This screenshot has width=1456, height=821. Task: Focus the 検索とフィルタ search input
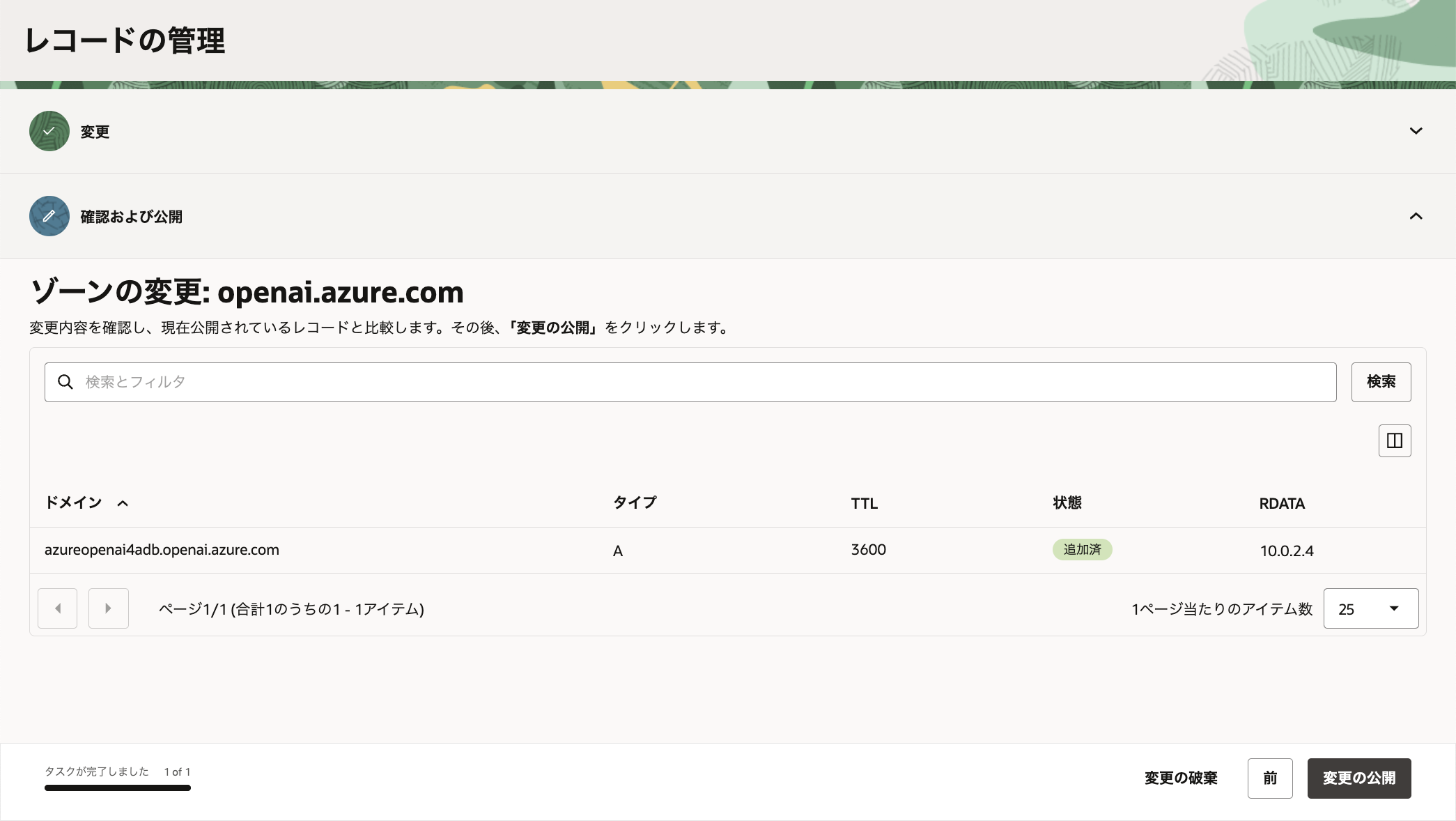tap(697, 382)
